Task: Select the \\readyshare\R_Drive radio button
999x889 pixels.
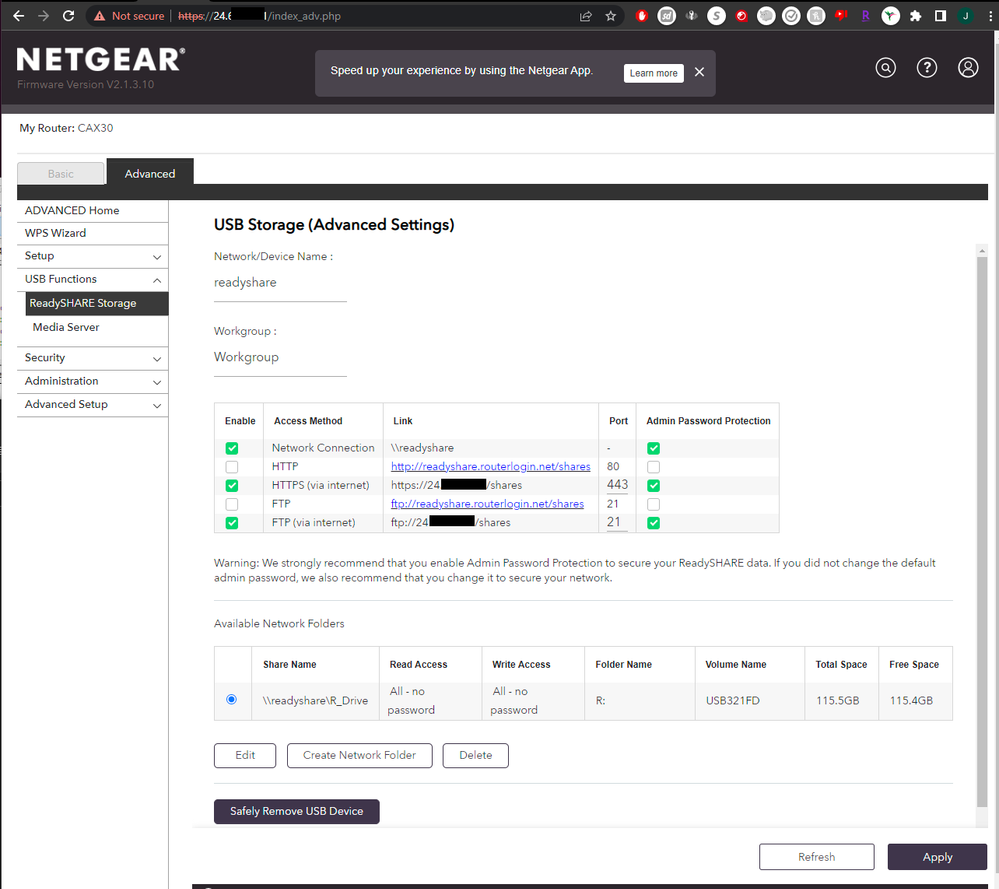Action: (x=231, y=699)
